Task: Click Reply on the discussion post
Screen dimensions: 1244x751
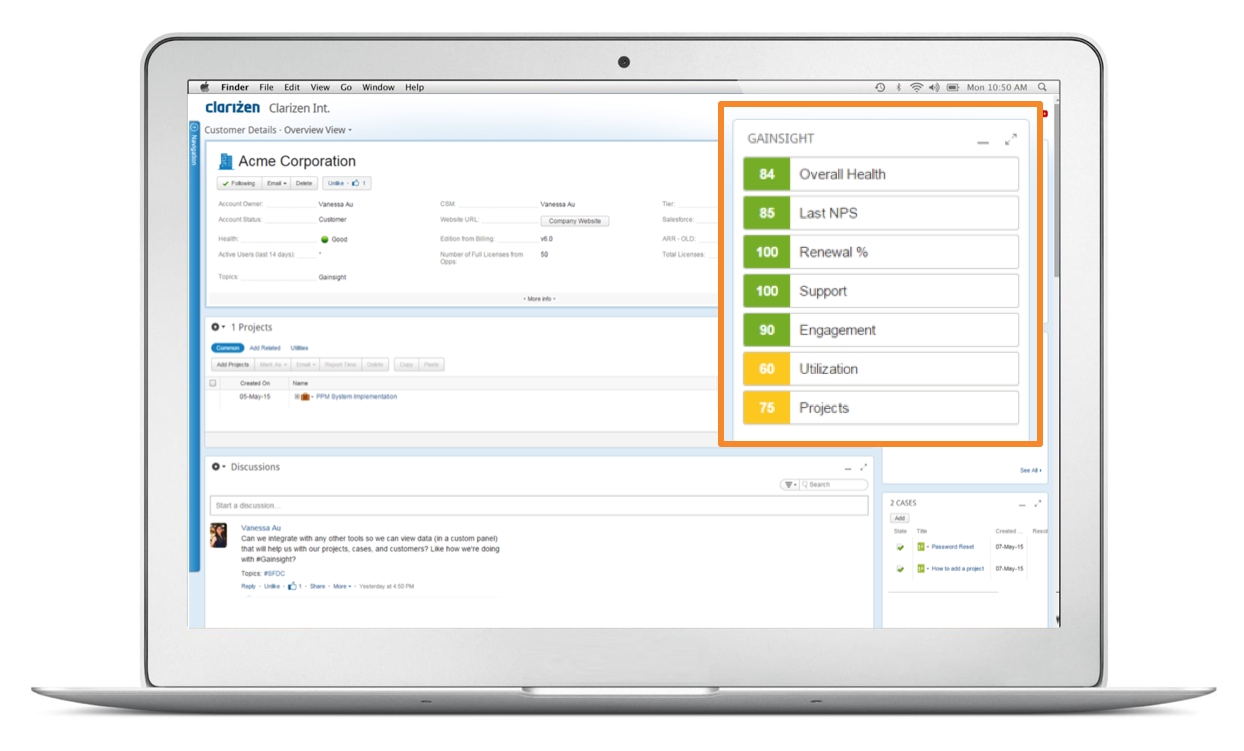Action: pos(249,586)
